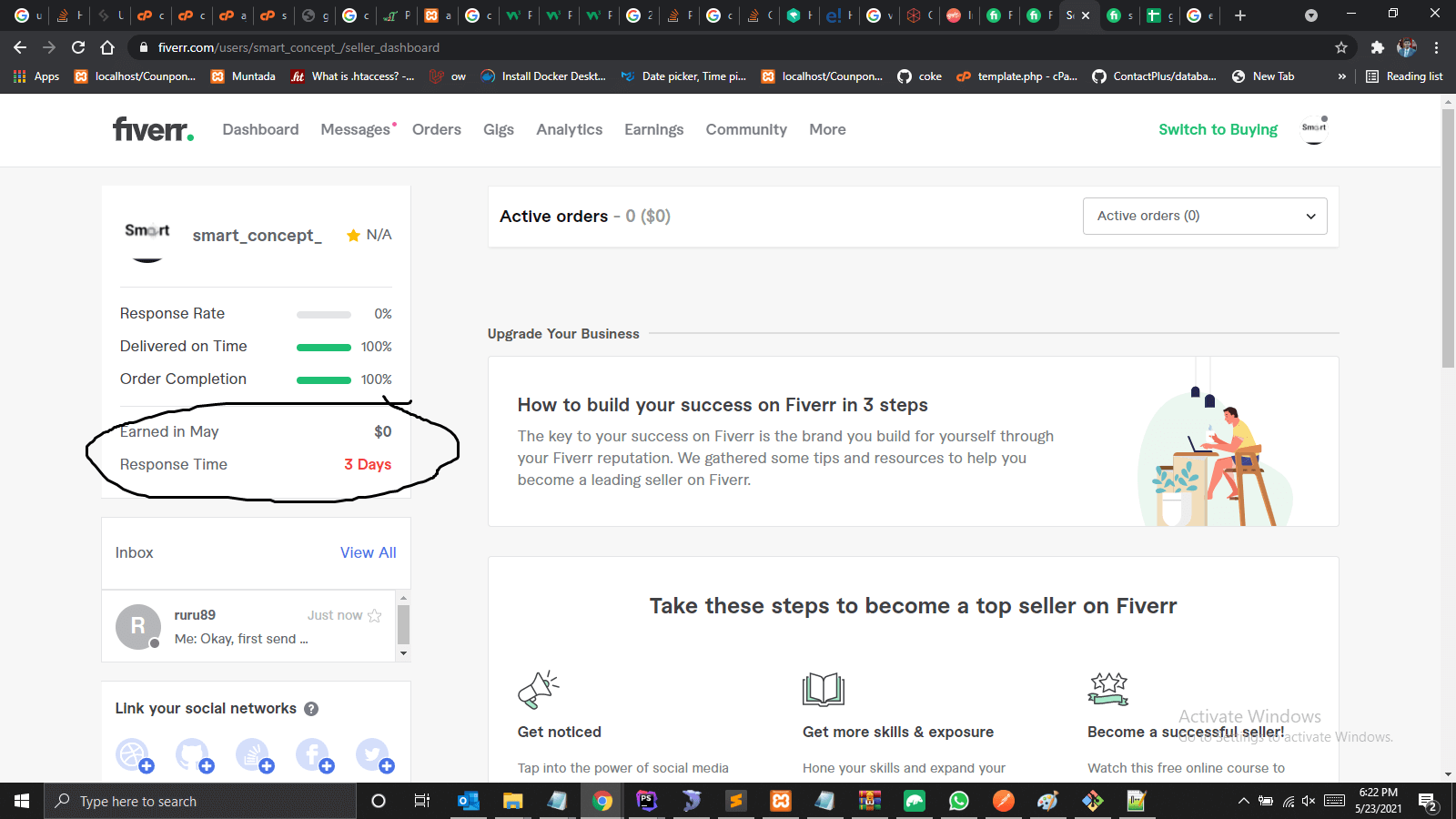
Task: Go to the Gigs tab
Action: (x=498, y=129)
